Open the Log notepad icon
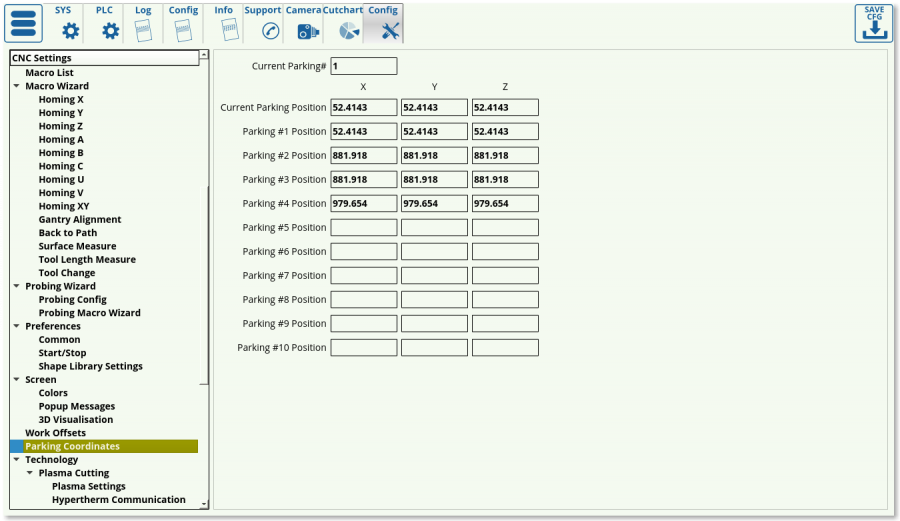 click(143, 30)
